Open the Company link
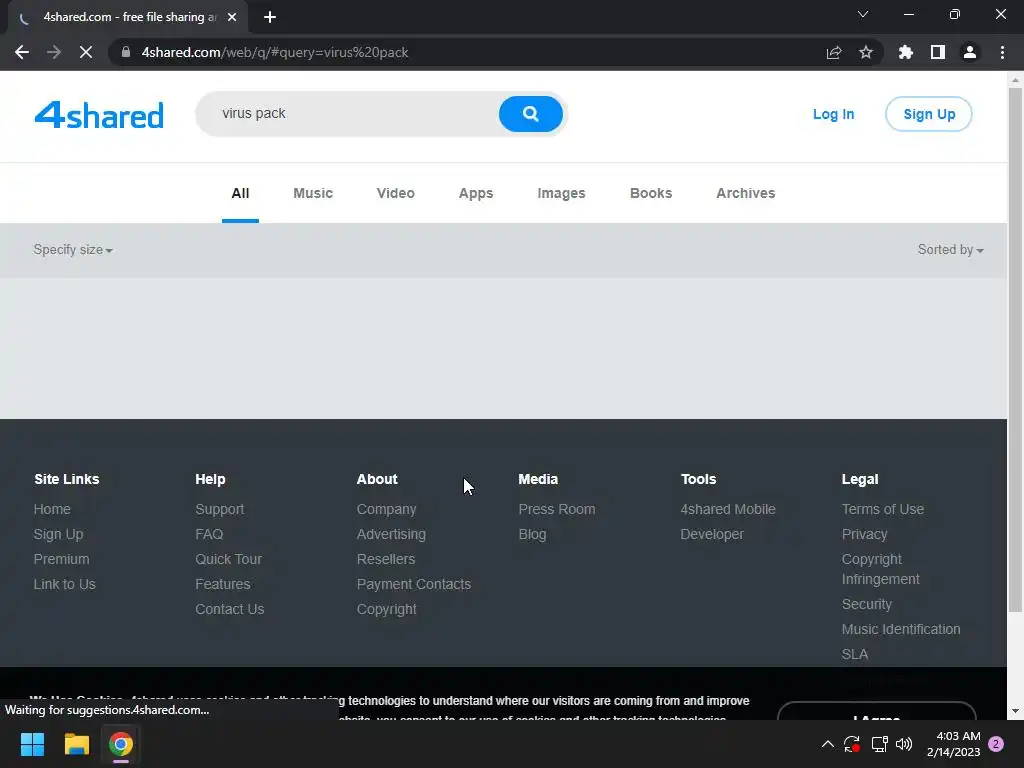The image size is (1024, 768). click(387, 509)
